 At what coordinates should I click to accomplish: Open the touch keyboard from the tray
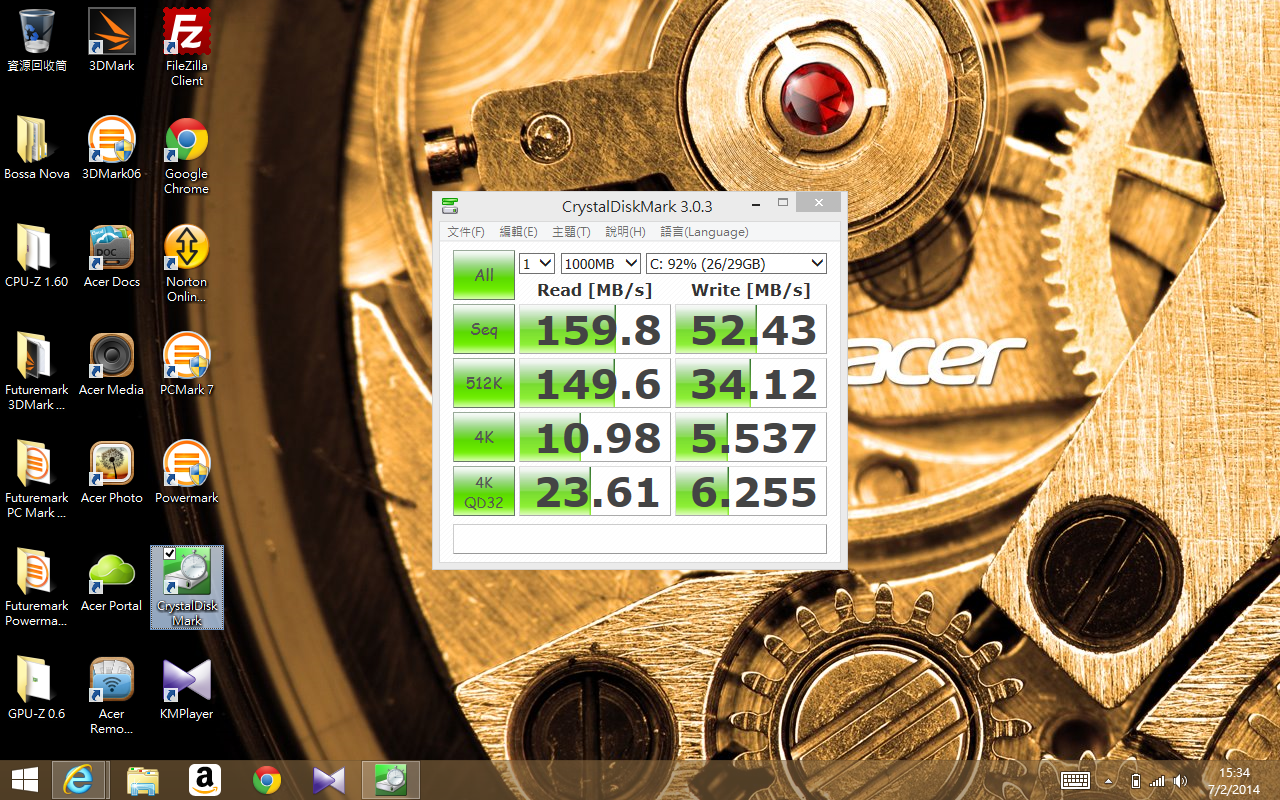click(x=1075, y=780)
